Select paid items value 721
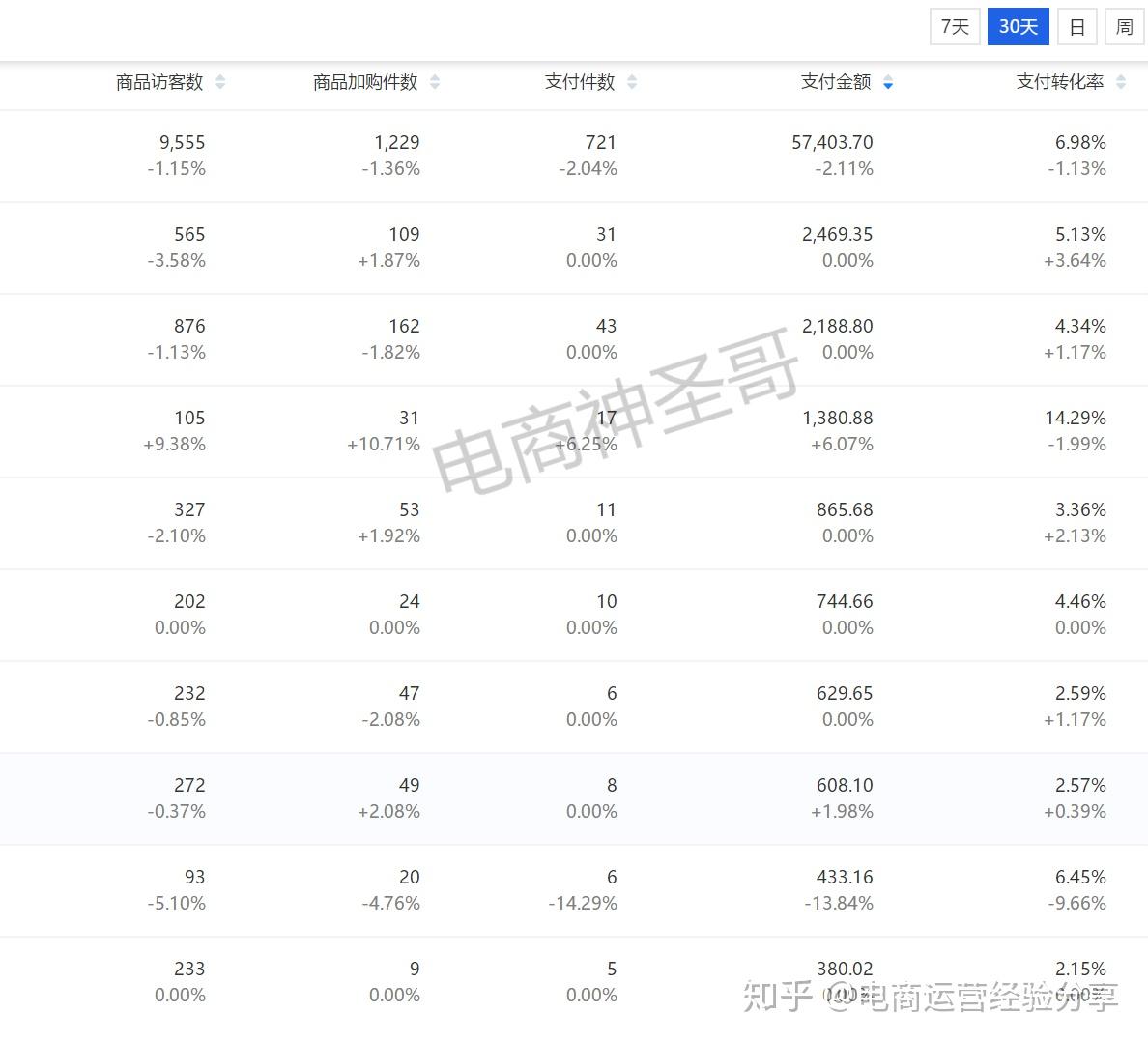 click(x=601, y=142)
